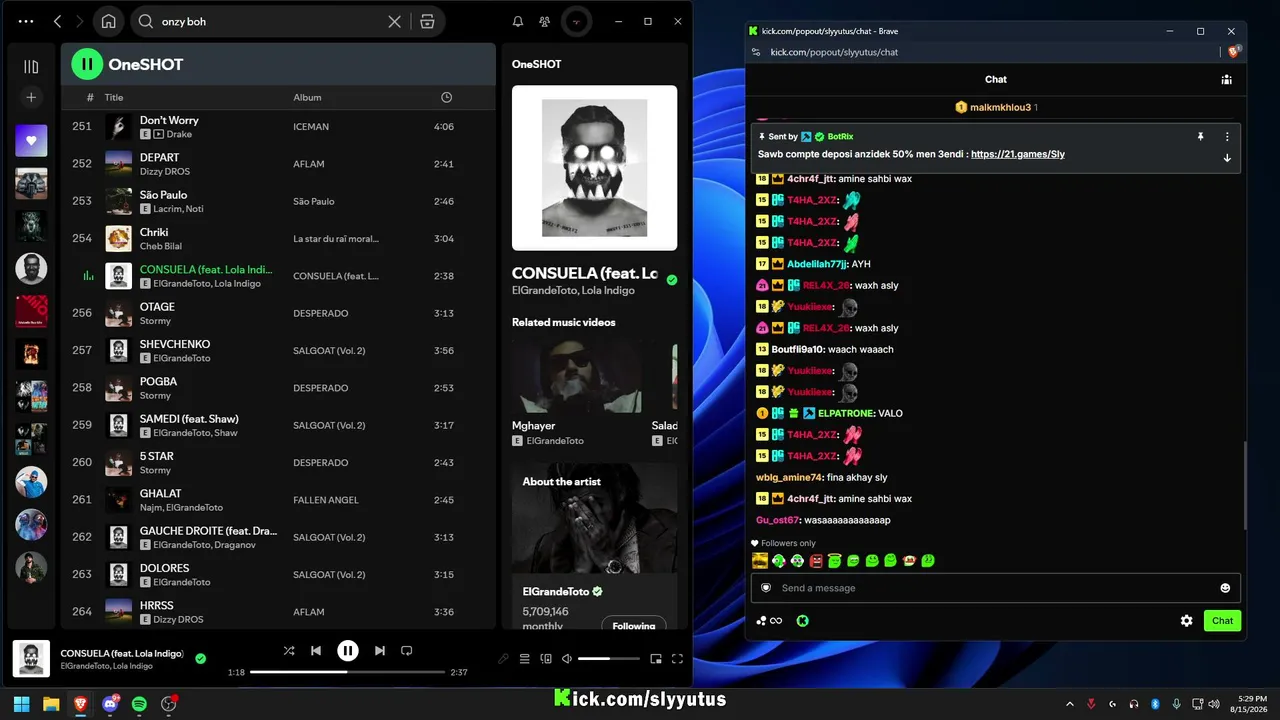Image resolution: width=1280 pixels, height=720 pixels.
Task: Open Discord from the taskbar
Action: click(110, 704)
